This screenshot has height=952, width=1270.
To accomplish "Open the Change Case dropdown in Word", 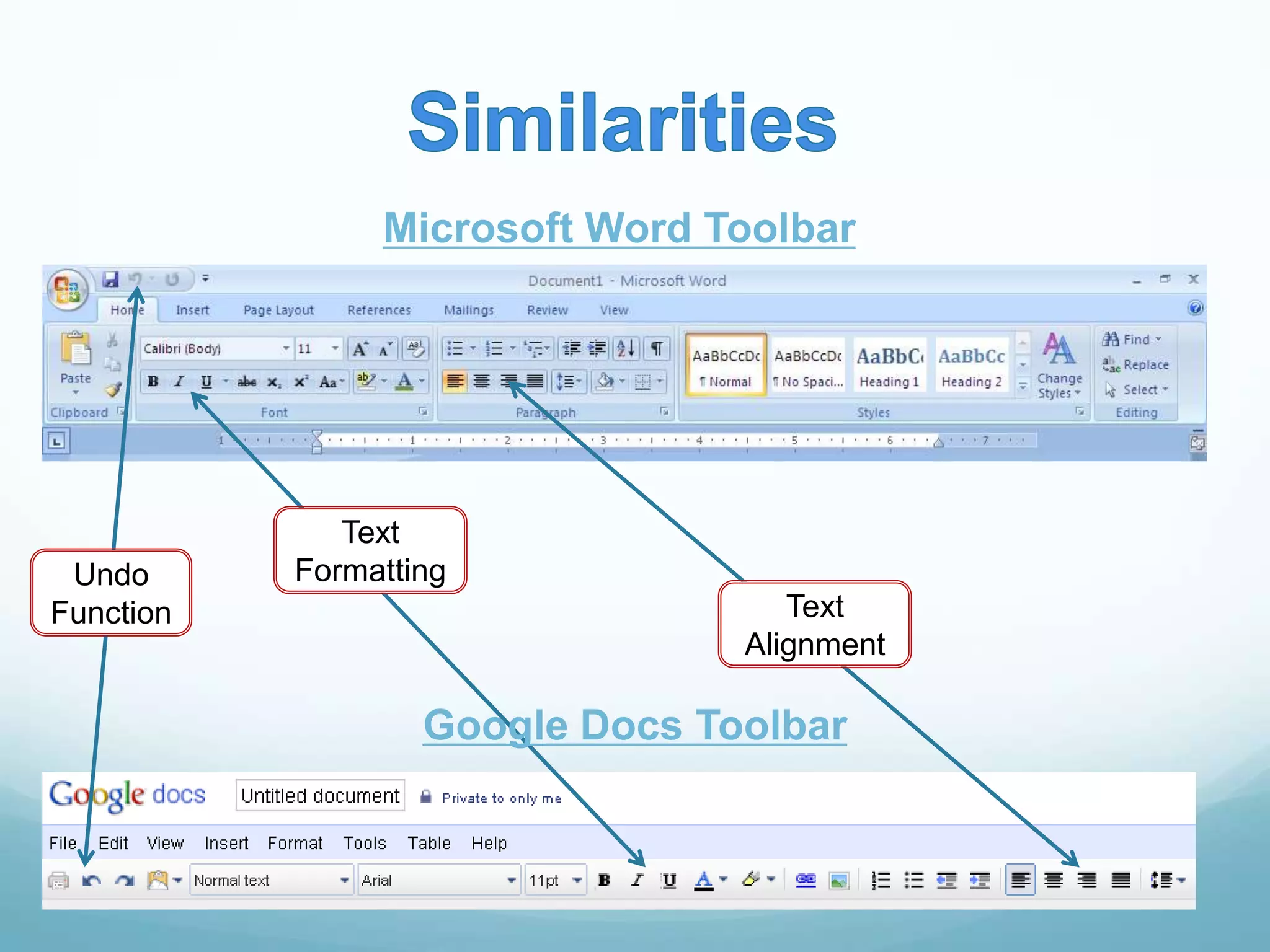I will pyautogui.click(x=332, y=381).
